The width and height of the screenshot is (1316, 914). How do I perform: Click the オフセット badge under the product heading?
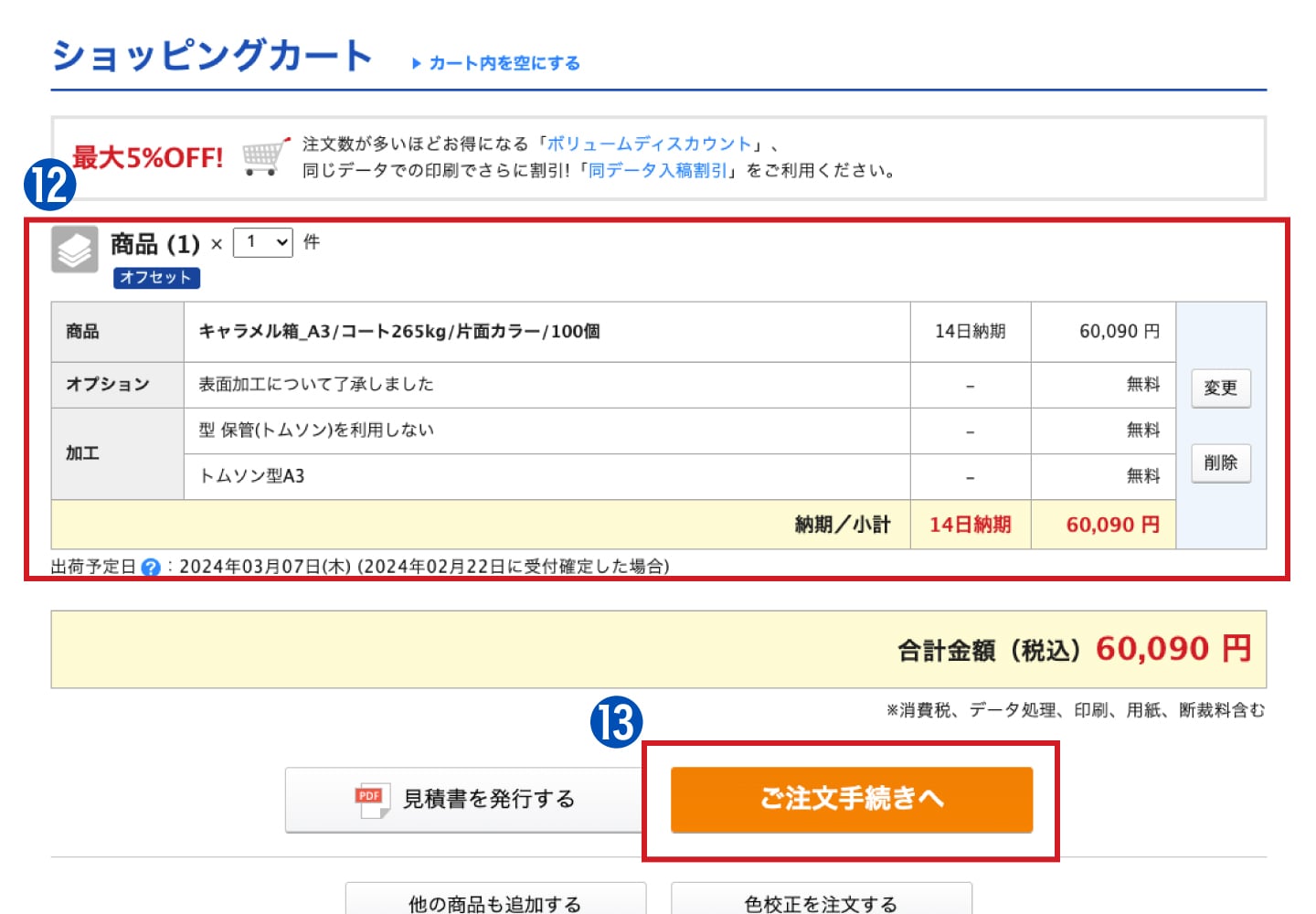coord(156,278)
